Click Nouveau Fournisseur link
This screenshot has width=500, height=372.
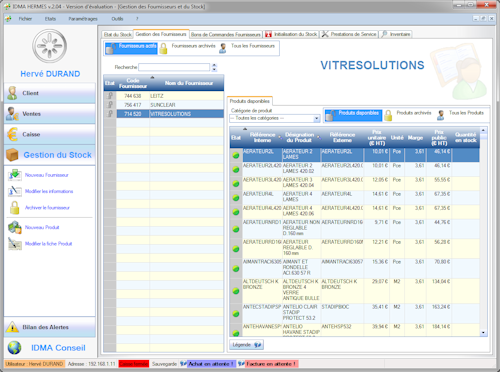coord(47,175)
